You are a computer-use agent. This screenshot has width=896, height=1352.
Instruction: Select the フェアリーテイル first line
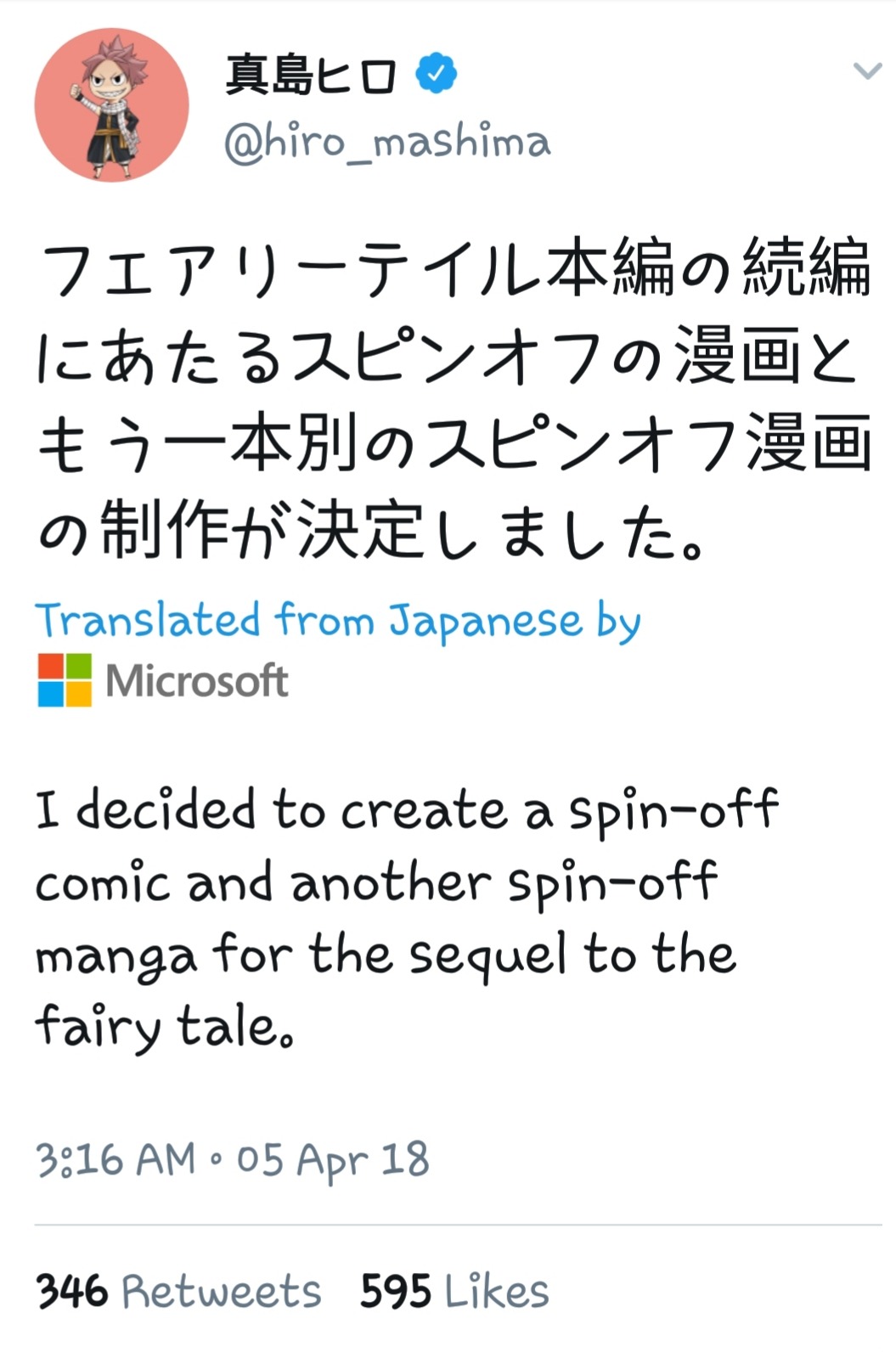454,269
